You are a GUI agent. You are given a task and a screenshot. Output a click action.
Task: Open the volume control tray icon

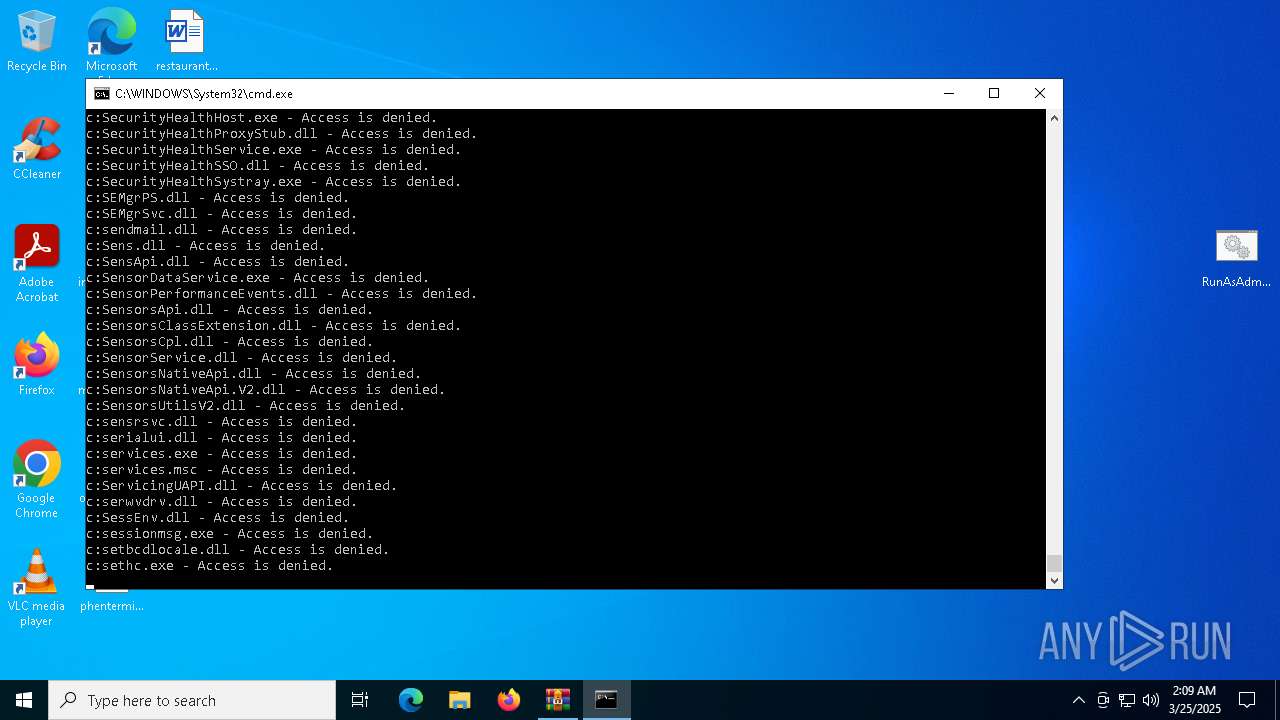pyautogui.click(x=1151, y=700)
